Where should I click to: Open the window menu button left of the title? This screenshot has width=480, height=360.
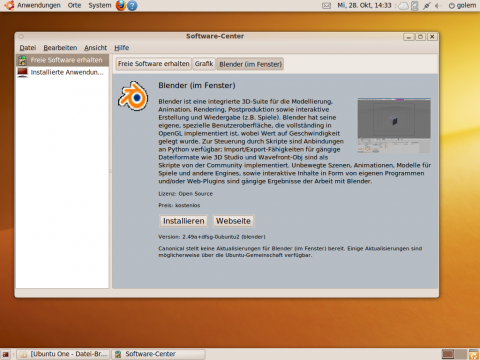[21, 36]
